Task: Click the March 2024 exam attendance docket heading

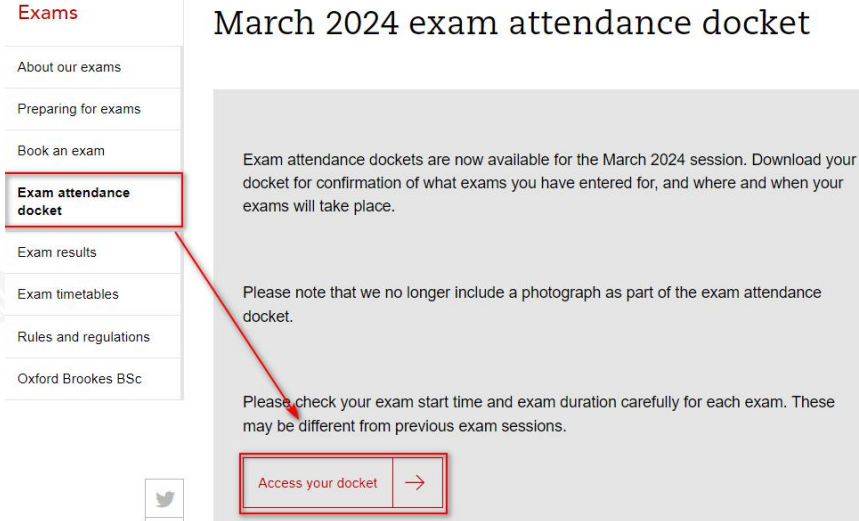Action: click(x=511, y=22)
